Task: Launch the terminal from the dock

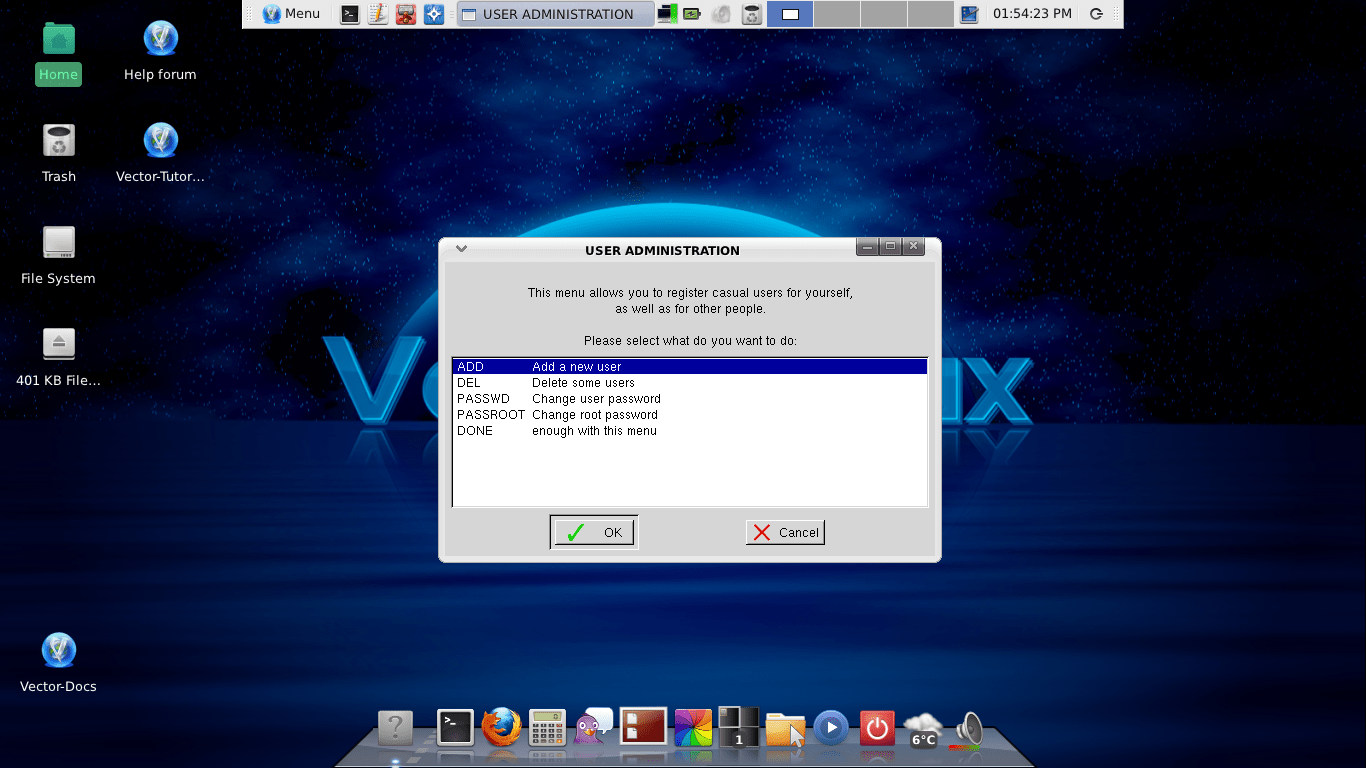Action: (x=455, y=727)
